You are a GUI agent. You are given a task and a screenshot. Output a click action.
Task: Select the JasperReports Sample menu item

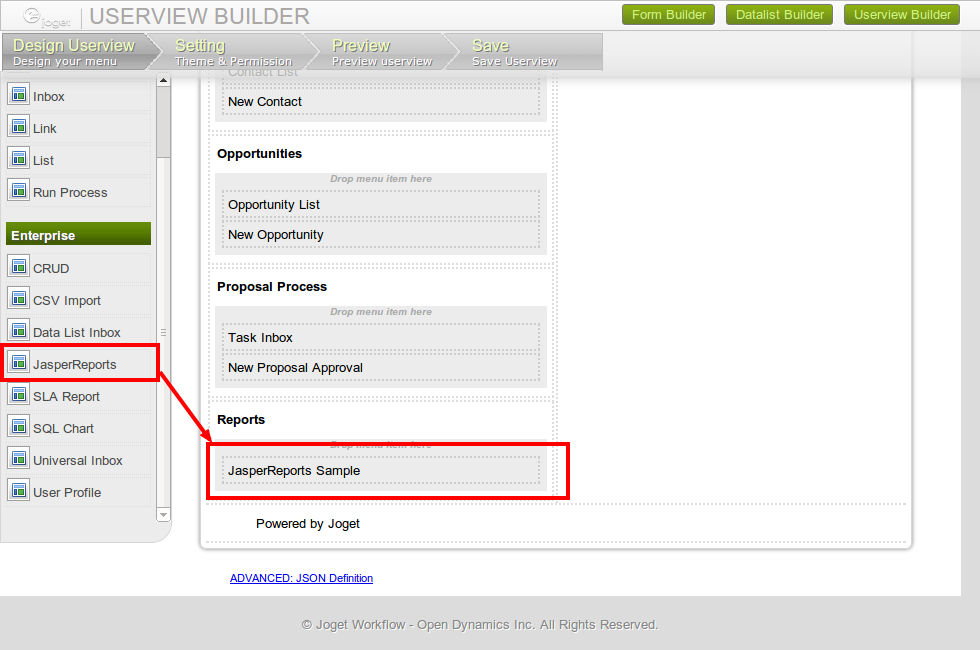click(x=381, y=471)
